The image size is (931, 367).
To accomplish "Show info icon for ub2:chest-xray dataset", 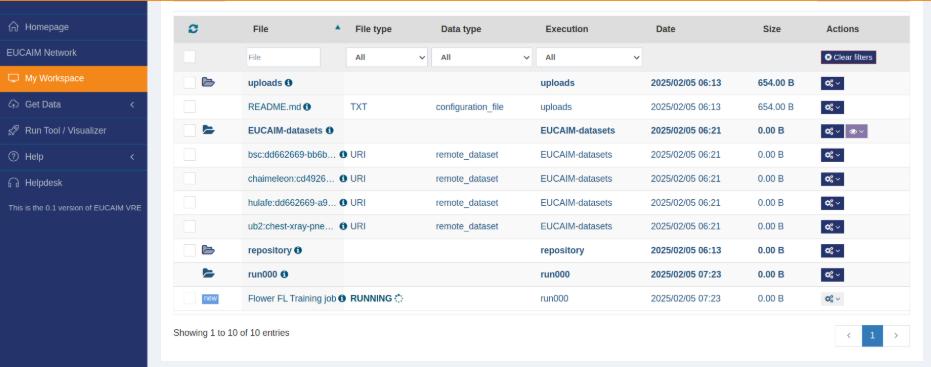I will click(343, 226).
